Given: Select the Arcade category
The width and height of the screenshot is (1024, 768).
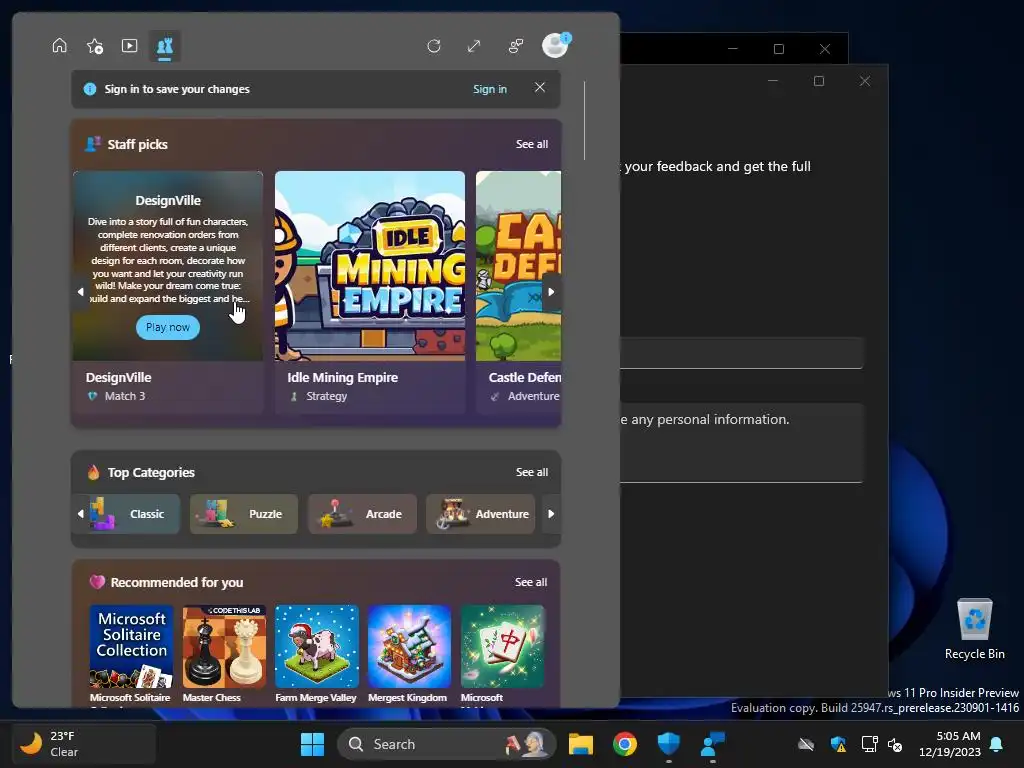Looking at the screenshot, I should pyautogui.click(x=362, y=514).
